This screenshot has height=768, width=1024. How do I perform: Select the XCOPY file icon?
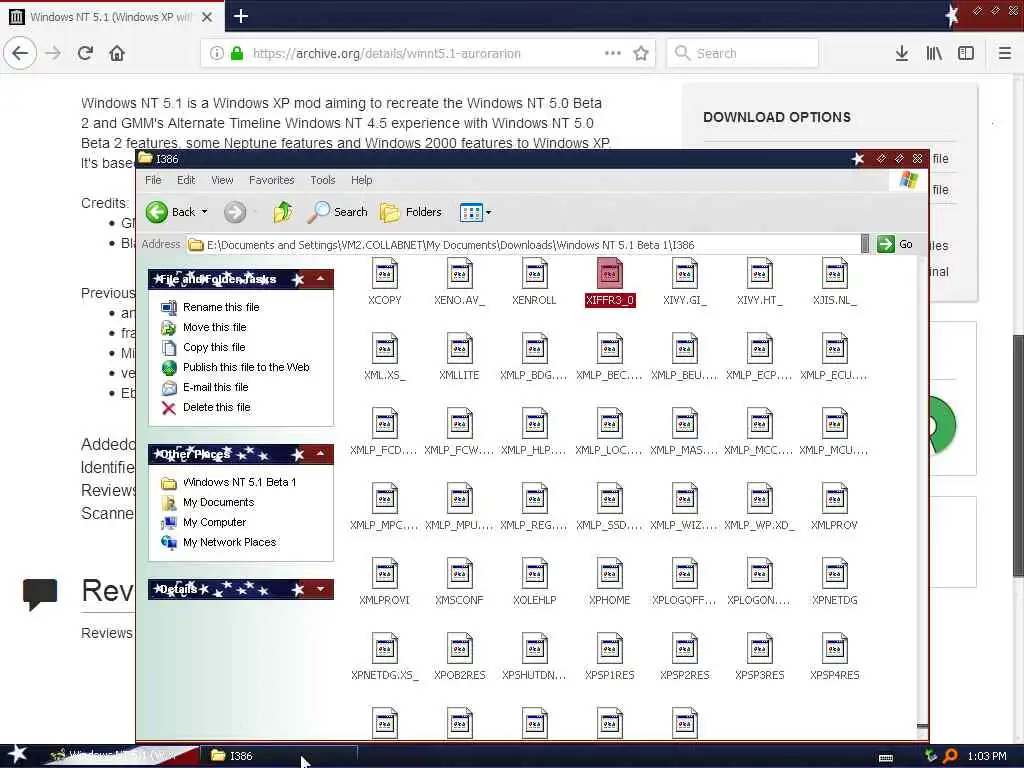[385, 273]
